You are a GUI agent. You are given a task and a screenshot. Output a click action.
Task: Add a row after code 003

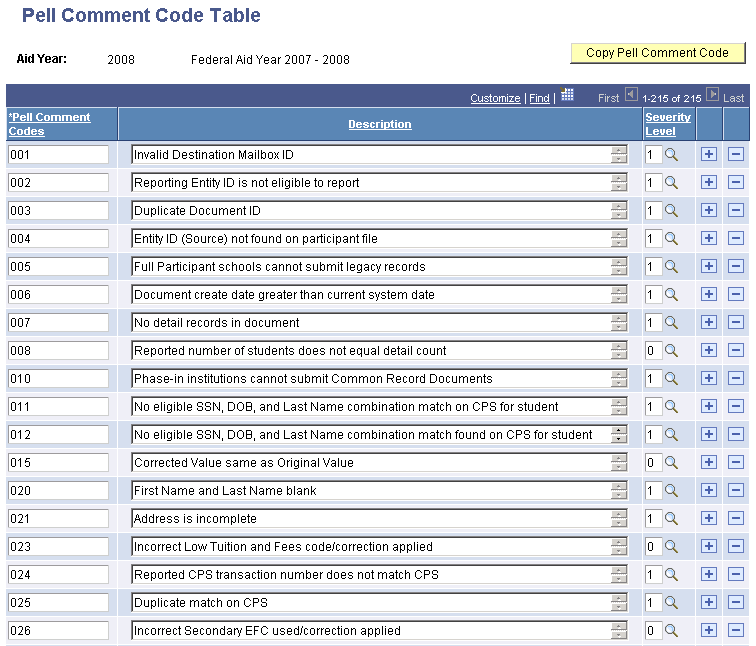[x=709, y=210]
